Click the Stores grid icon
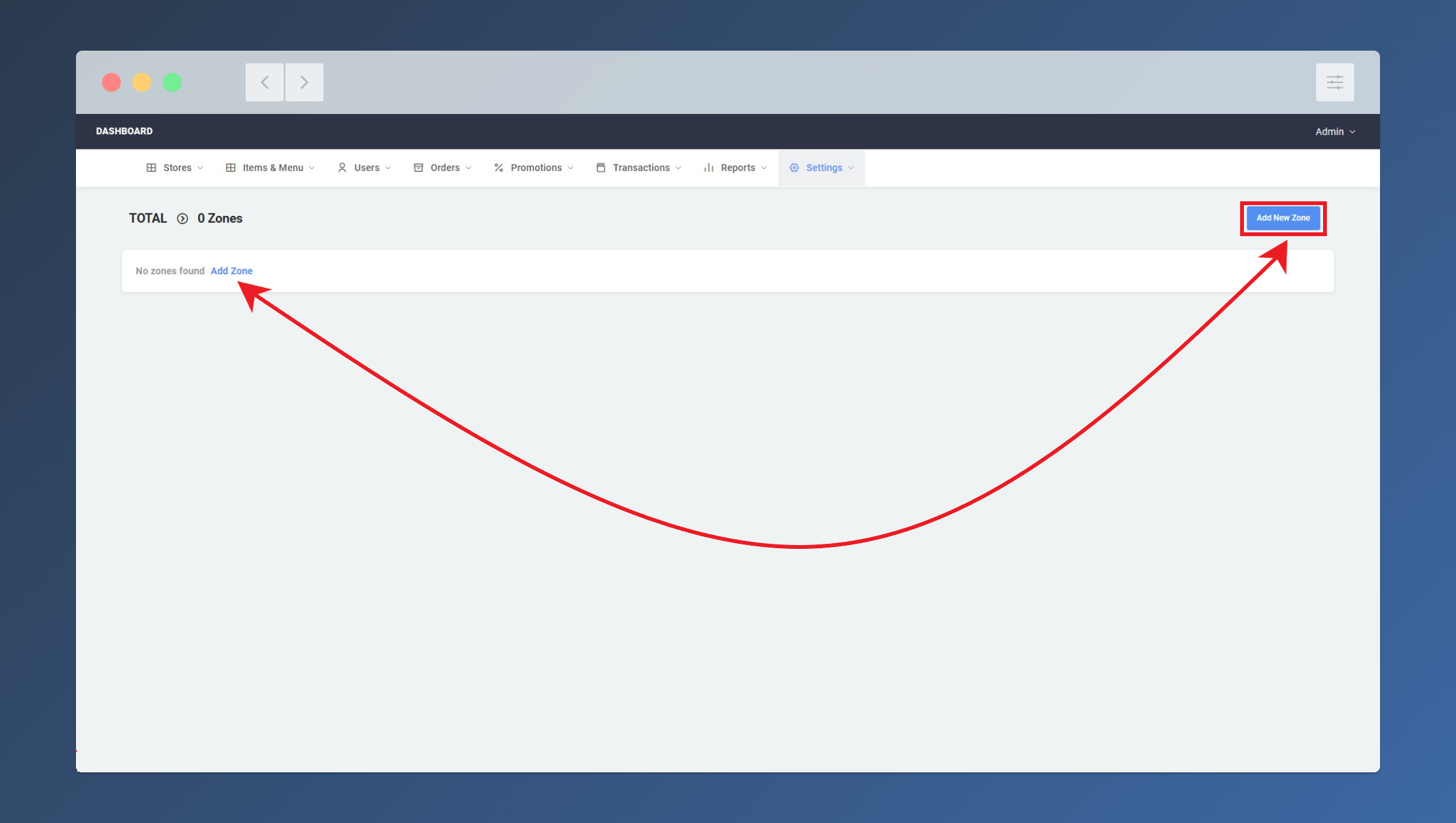The image size is (1456, 823). pyautogui.click(x=151, y=168)
